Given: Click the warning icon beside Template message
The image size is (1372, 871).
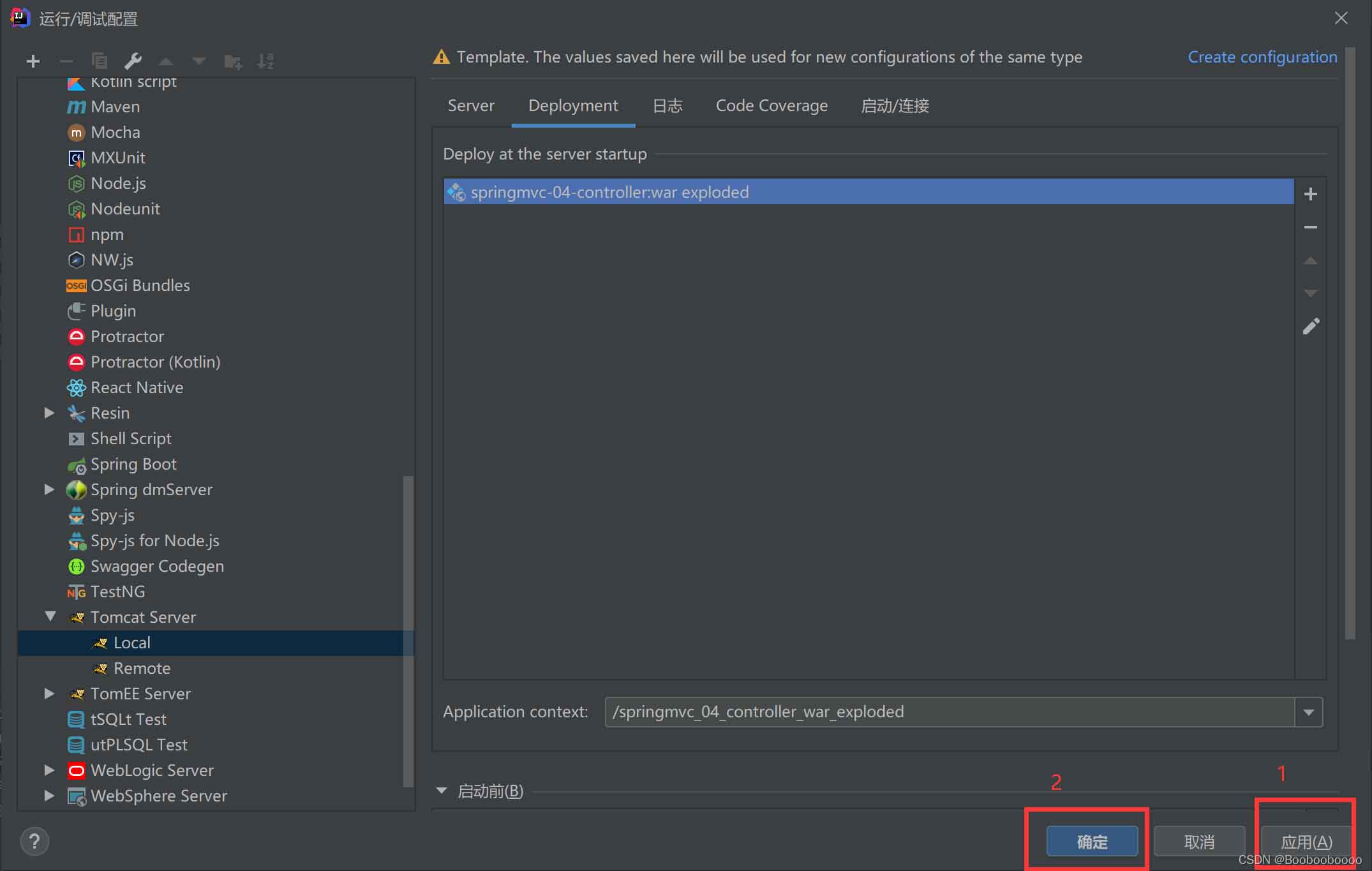Looking at the screenshot, I should (441, 57).
